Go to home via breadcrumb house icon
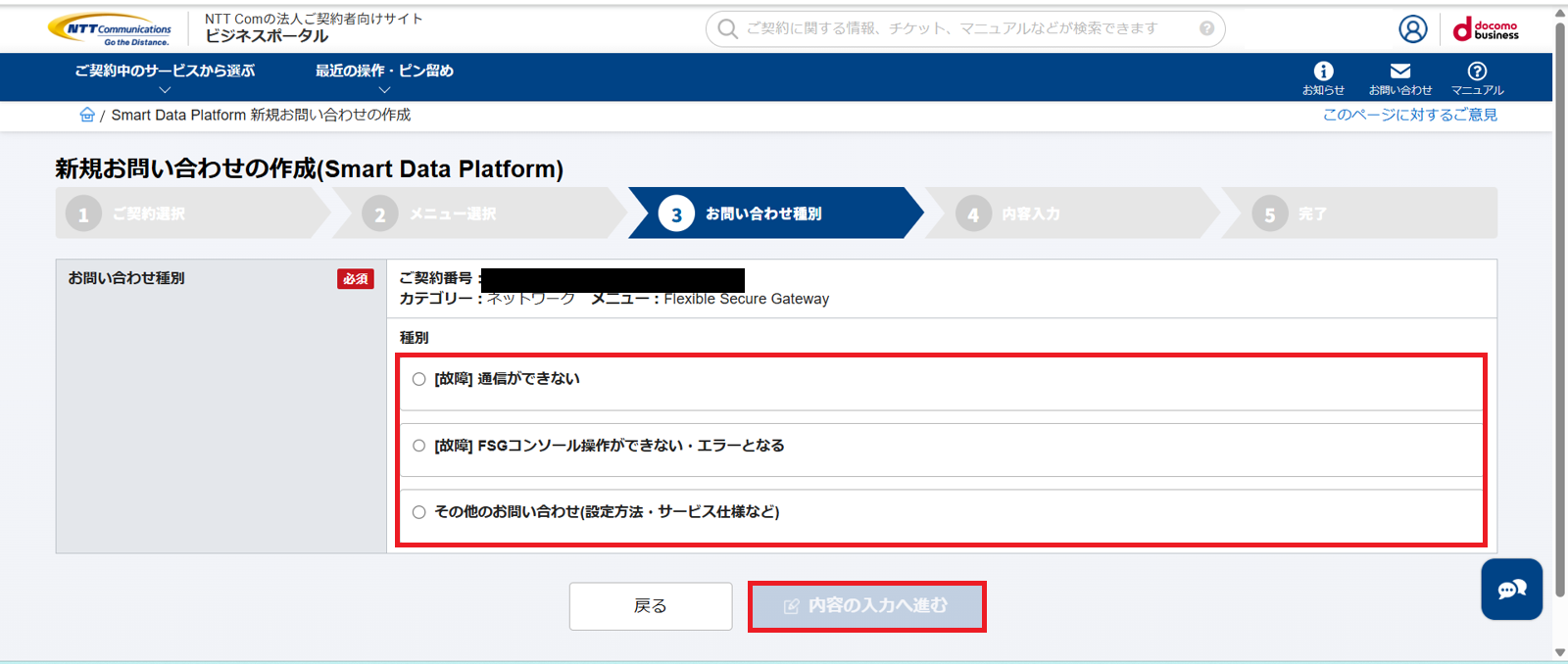 click(87, 115)
